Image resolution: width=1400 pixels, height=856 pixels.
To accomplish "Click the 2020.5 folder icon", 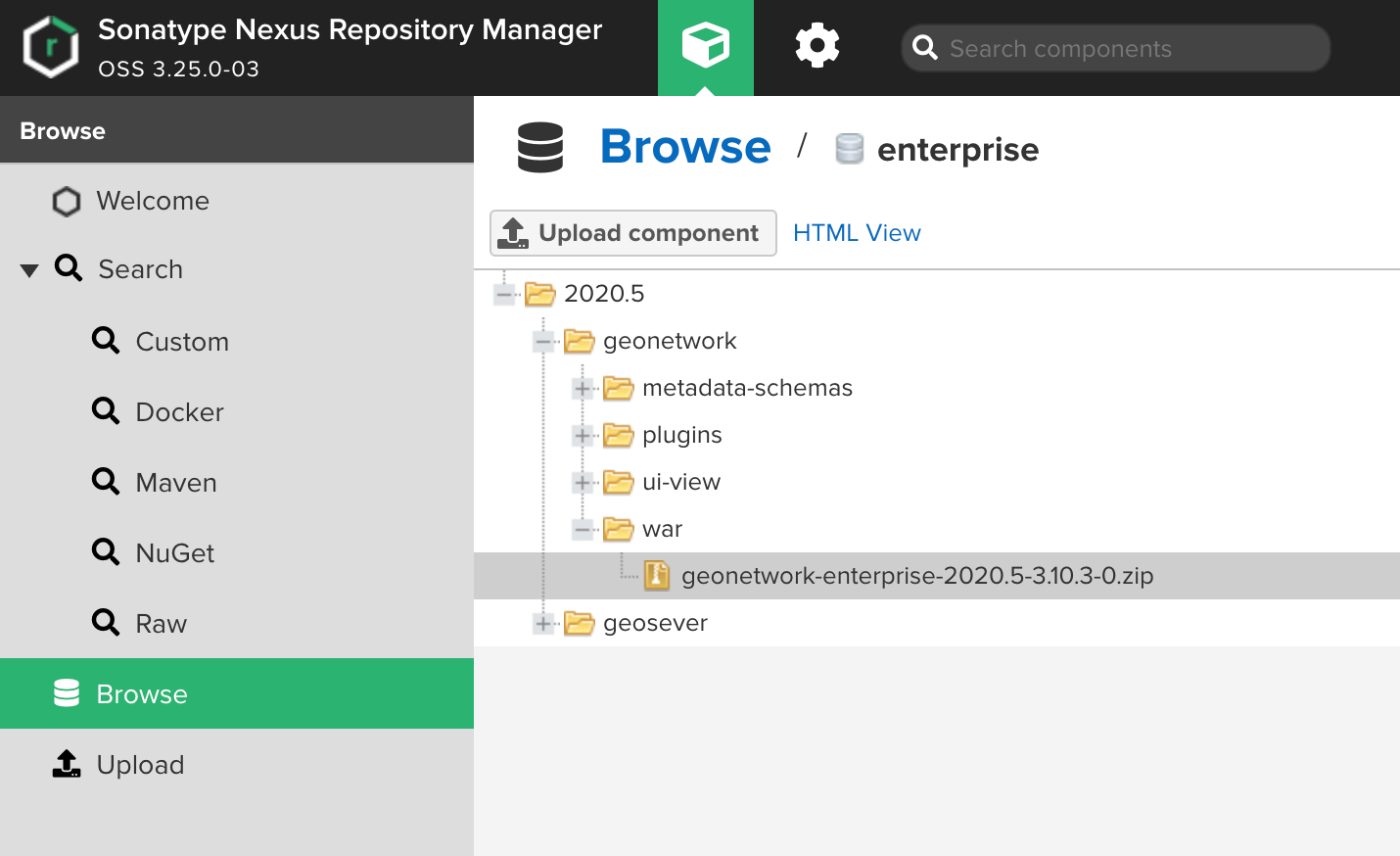I will click(x=540, y=294).
